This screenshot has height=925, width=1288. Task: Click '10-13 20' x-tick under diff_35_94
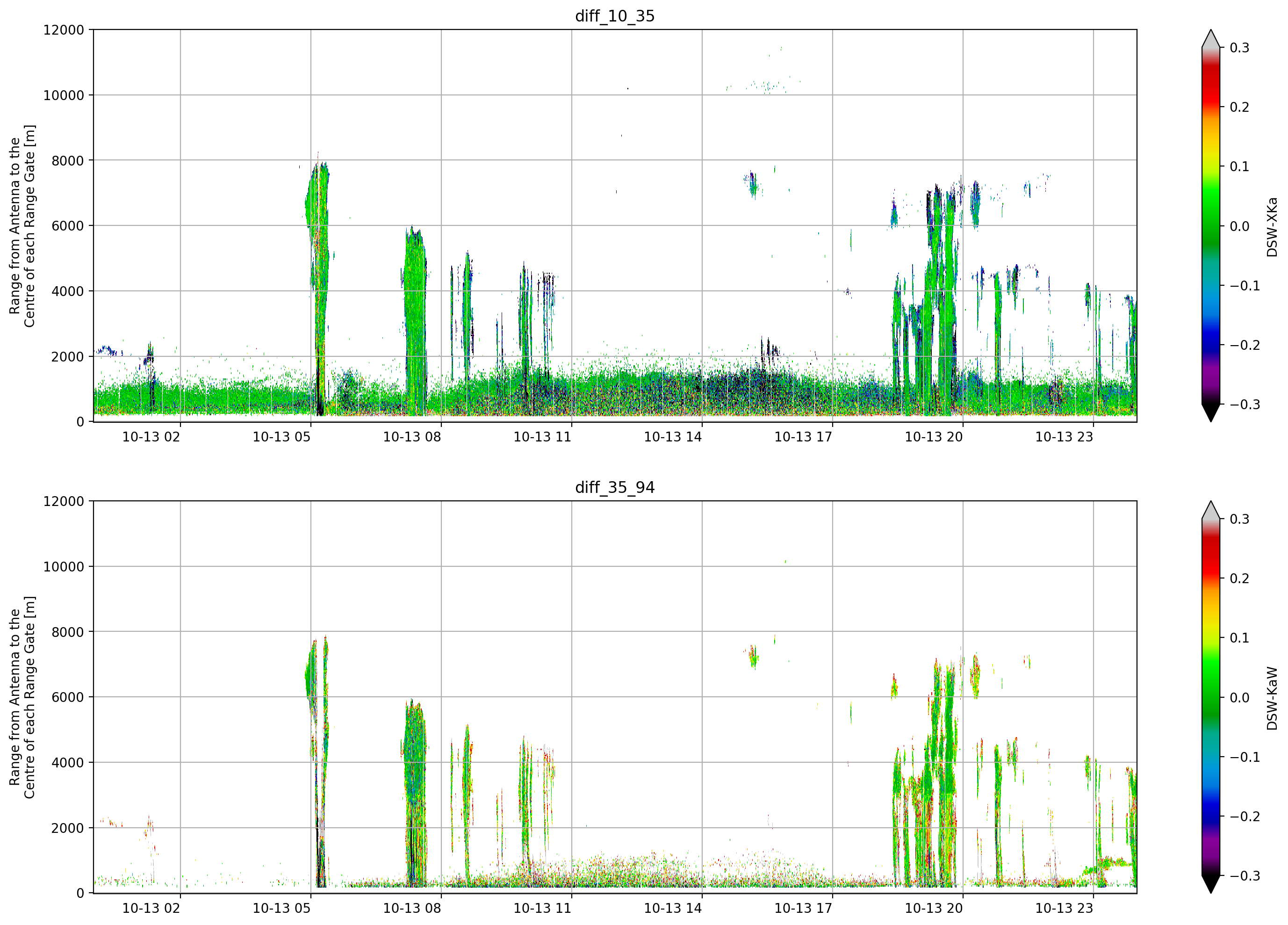point(934,909)
